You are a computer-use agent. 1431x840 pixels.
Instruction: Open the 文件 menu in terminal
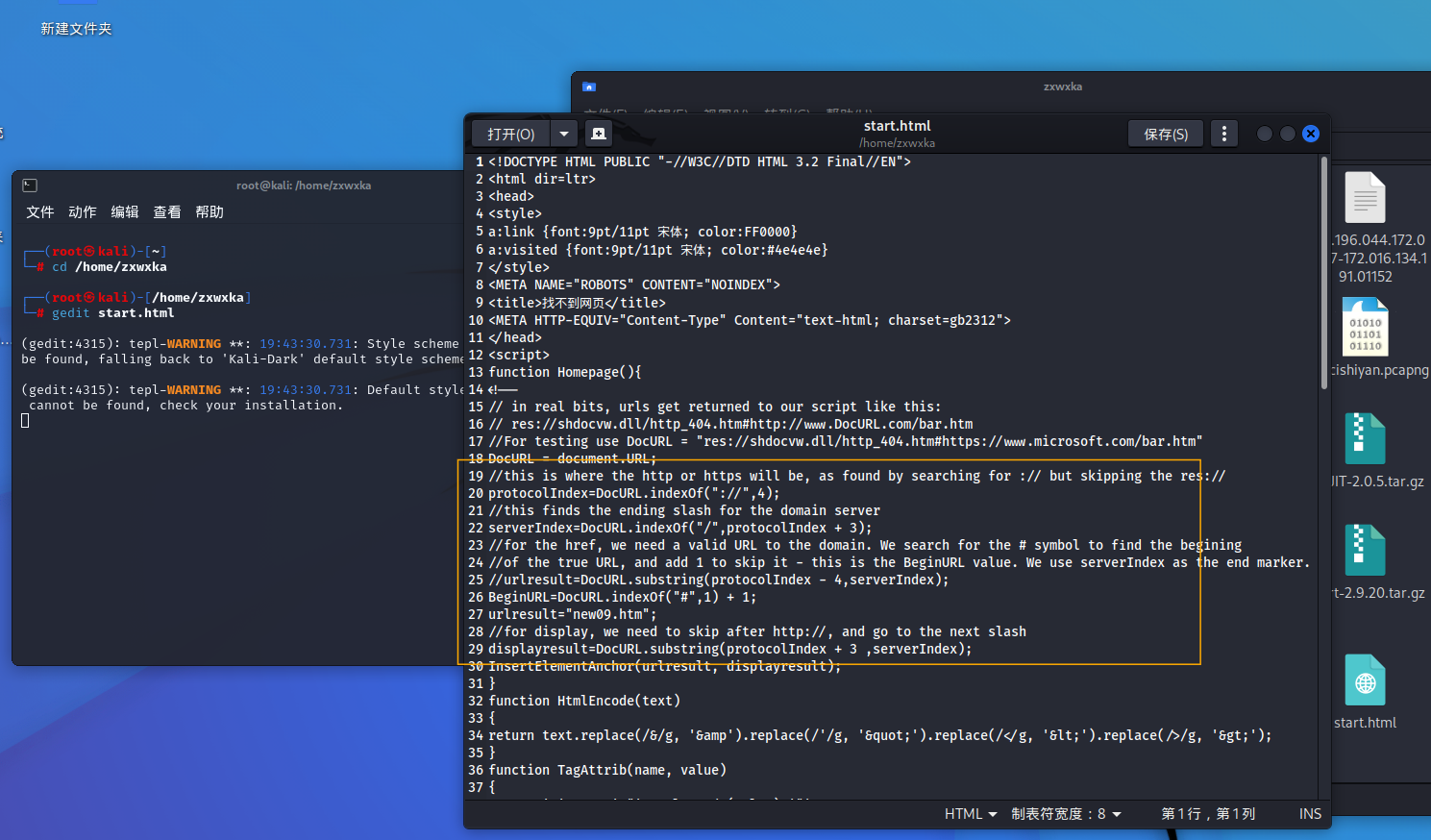pyautogui.click(x=40, y=211)
